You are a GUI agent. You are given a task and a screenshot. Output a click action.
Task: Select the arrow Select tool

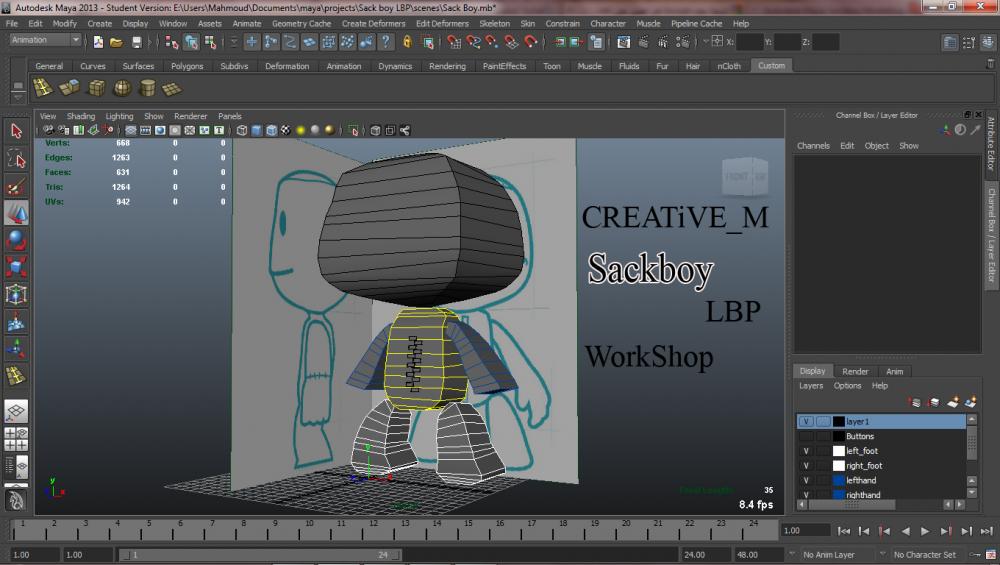[17, 131]
